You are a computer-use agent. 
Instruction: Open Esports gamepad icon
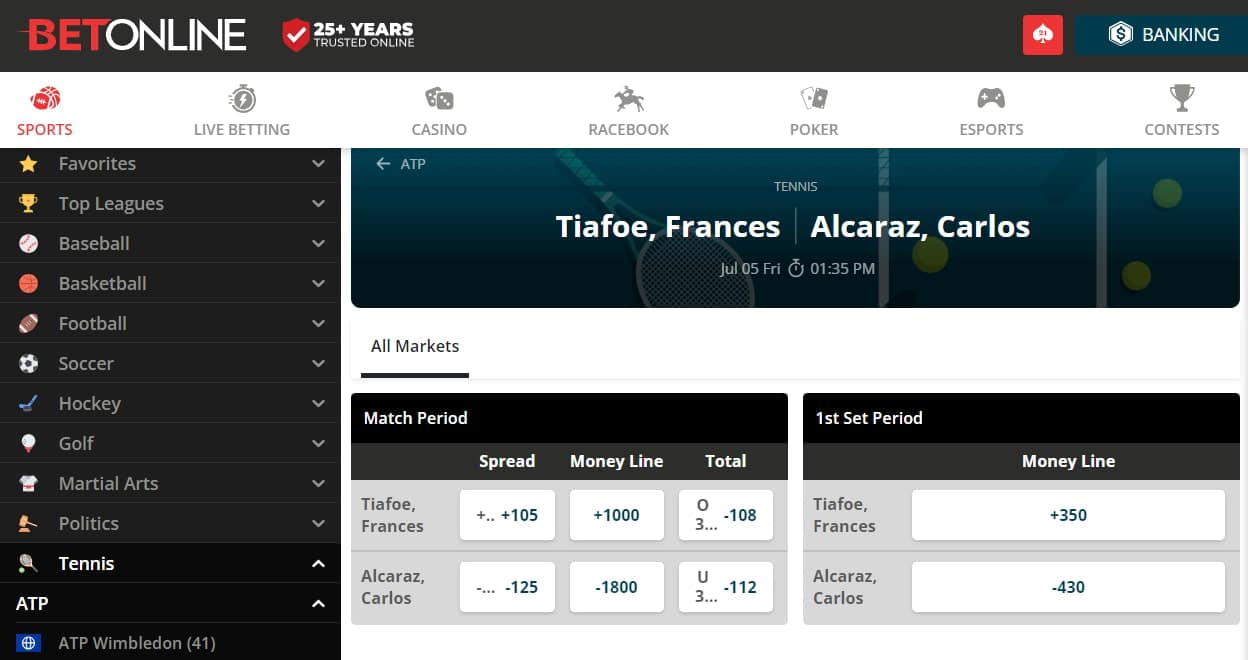(x=991, y=99)
